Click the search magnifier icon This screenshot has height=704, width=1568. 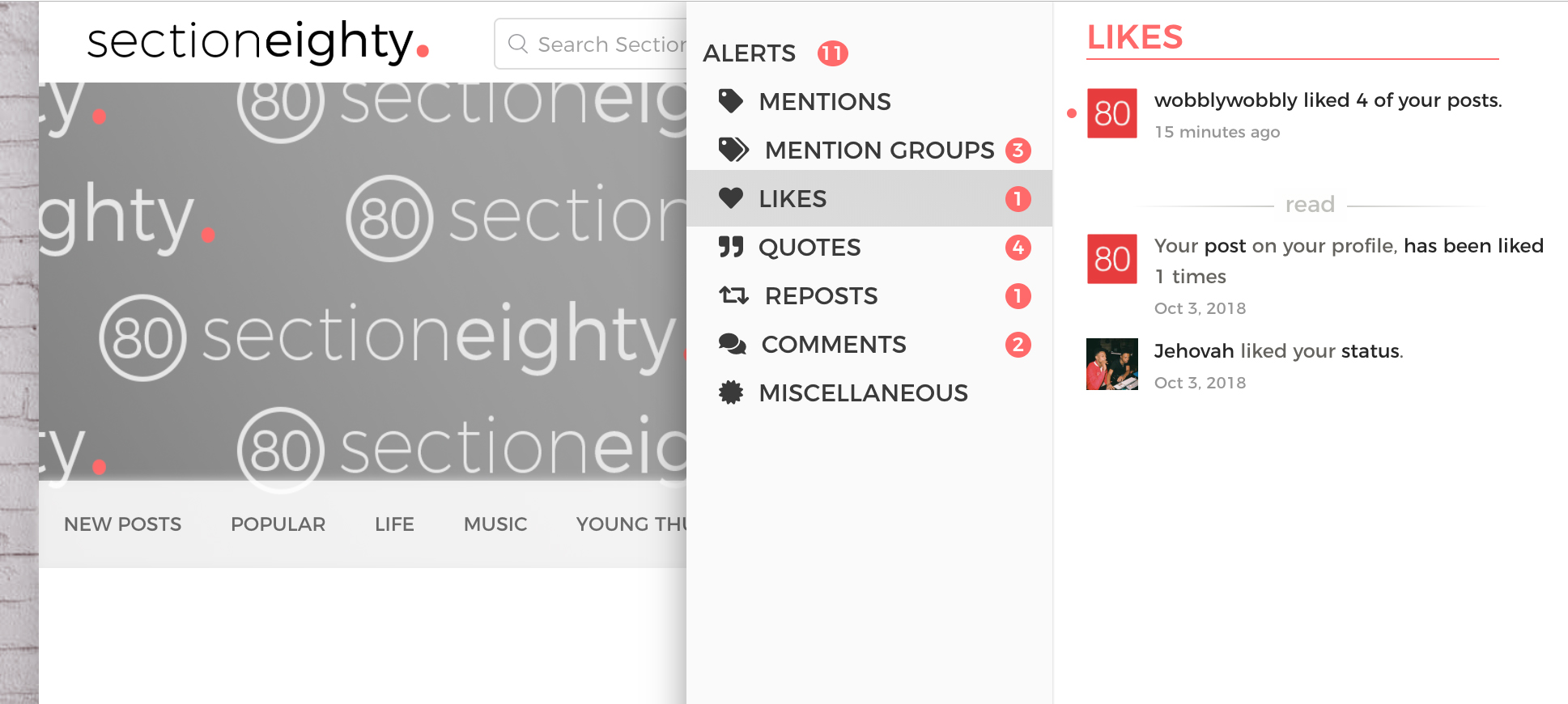[518, 44]
